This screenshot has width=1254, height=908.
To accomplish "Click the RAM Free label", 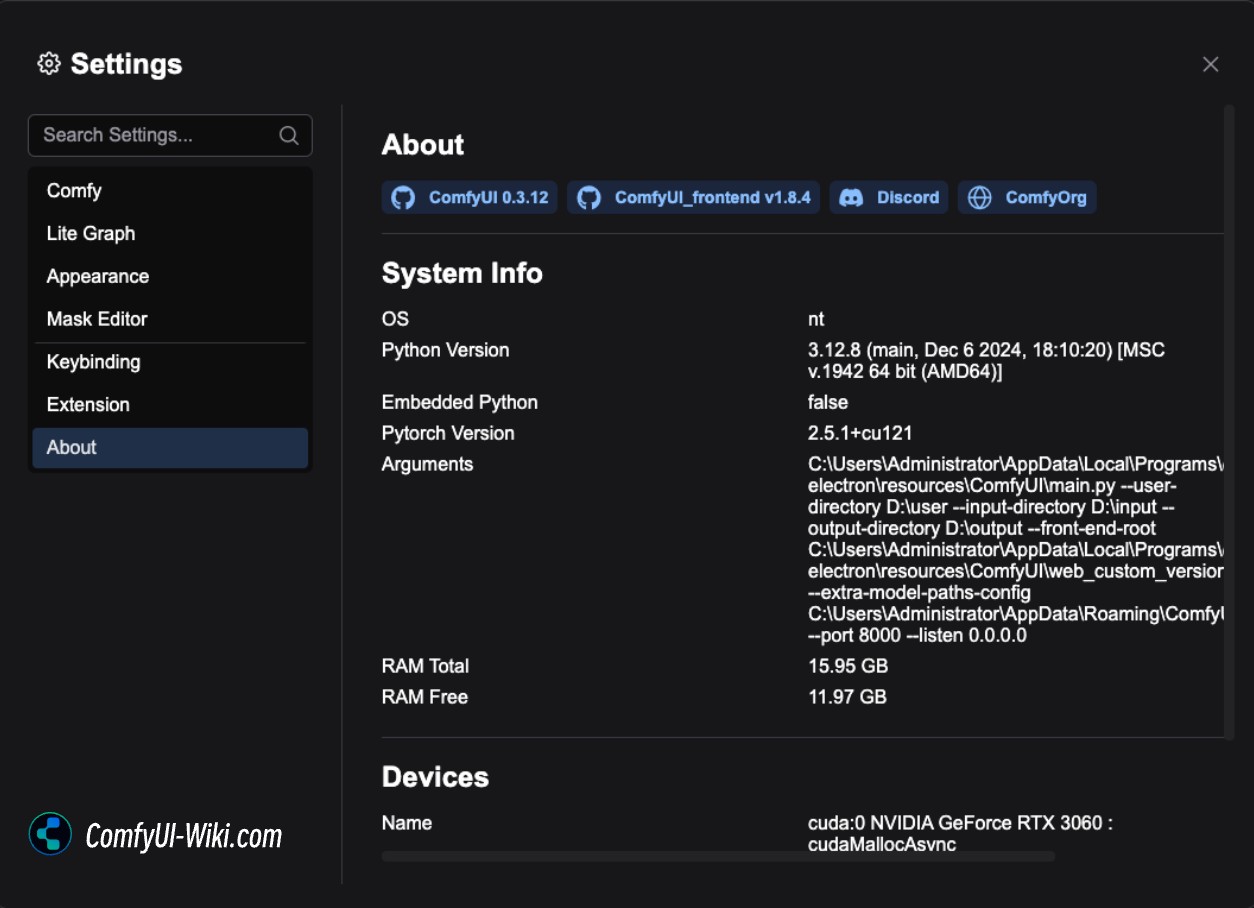I will tap(425, 697).
